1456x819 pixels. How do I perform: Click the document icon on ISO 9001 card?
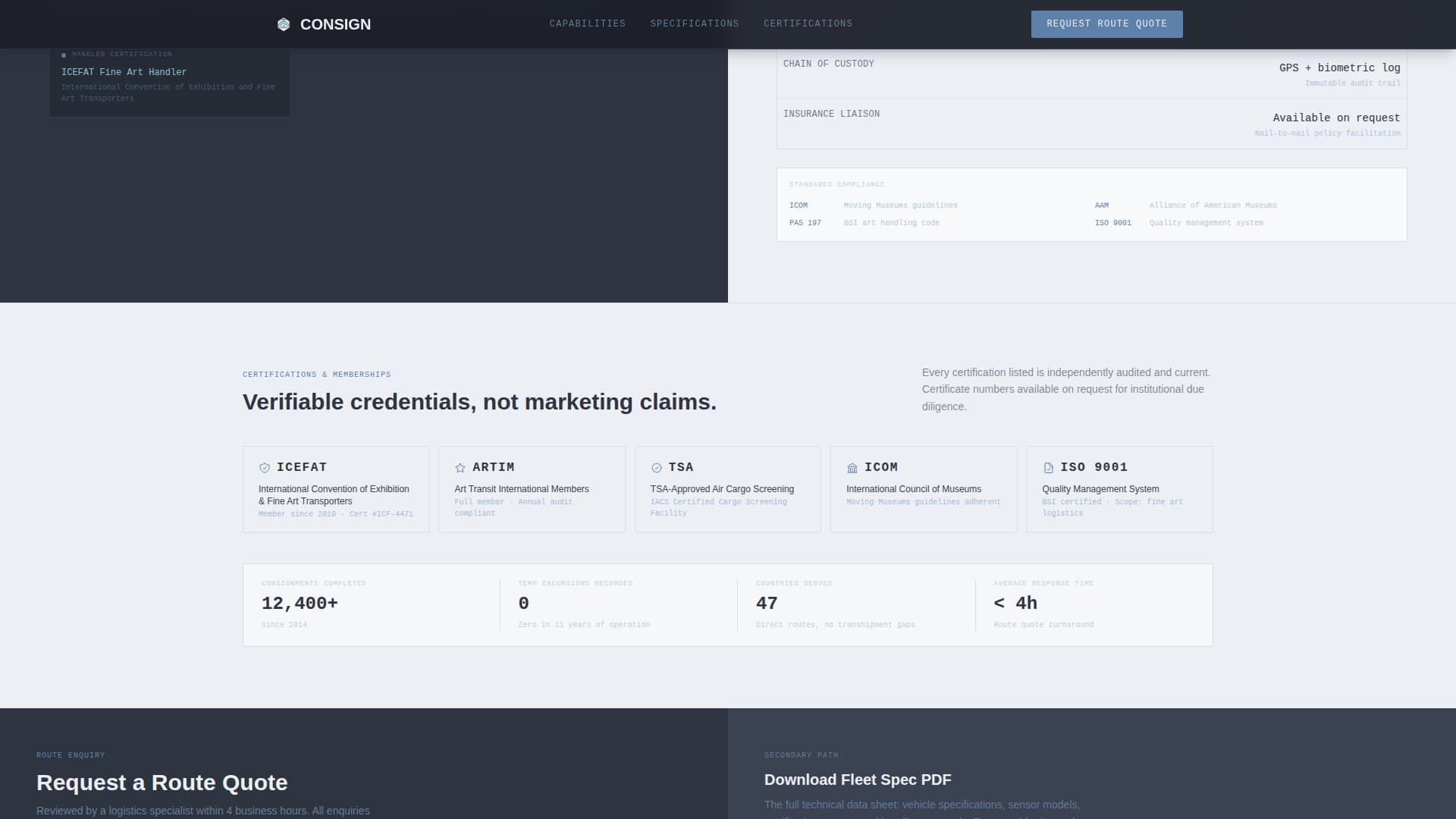point(1048,468)
